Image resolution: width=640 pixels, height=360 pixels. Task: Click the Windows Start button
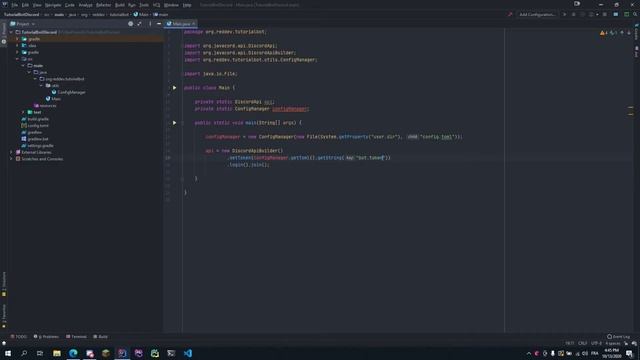(8, 353)
